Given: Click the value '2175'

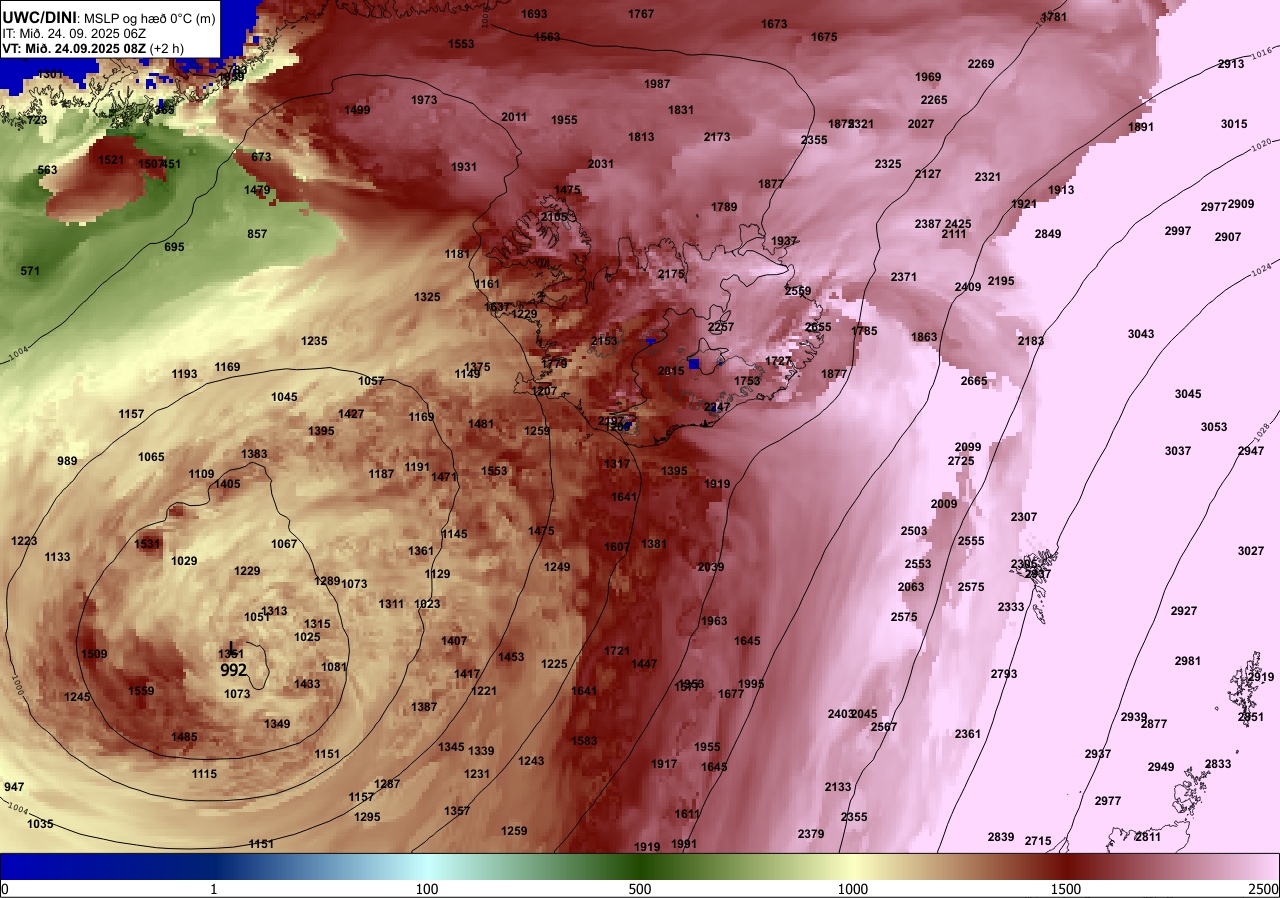Looking at the screenshot, I should click(x=671, y=274).
